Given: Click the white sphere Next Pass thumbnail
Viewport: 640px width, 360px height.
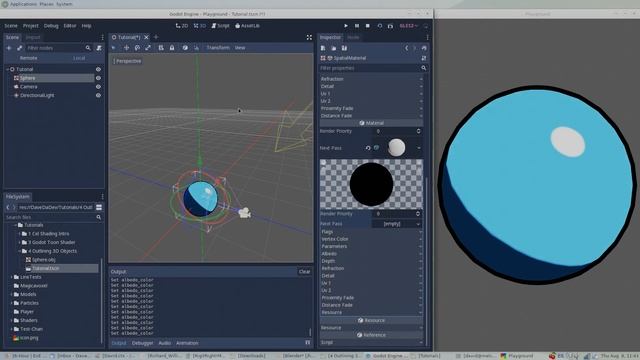Looking at the screenshot, I should tap(396, 147).
